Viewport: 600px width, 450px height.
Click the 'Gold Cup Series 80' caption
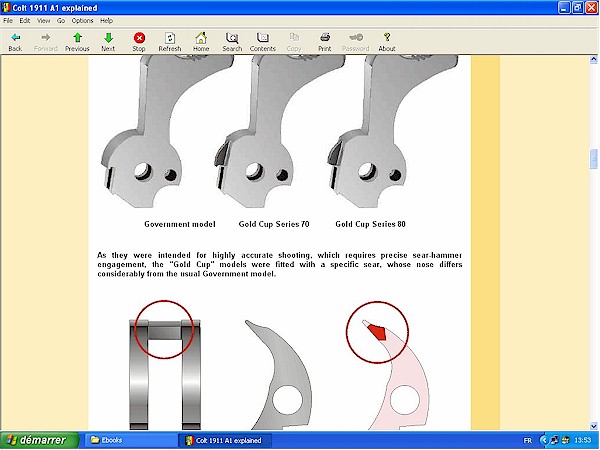click(x=370, y=224)
